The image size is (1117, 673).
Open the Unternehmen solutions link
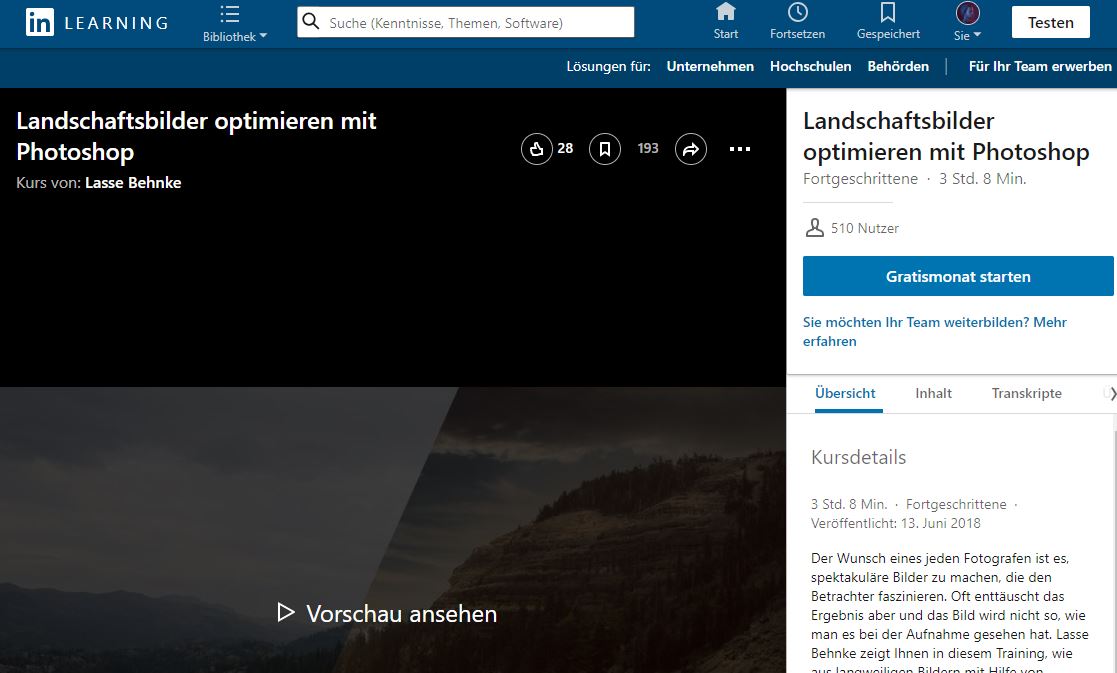coord(710,66)
